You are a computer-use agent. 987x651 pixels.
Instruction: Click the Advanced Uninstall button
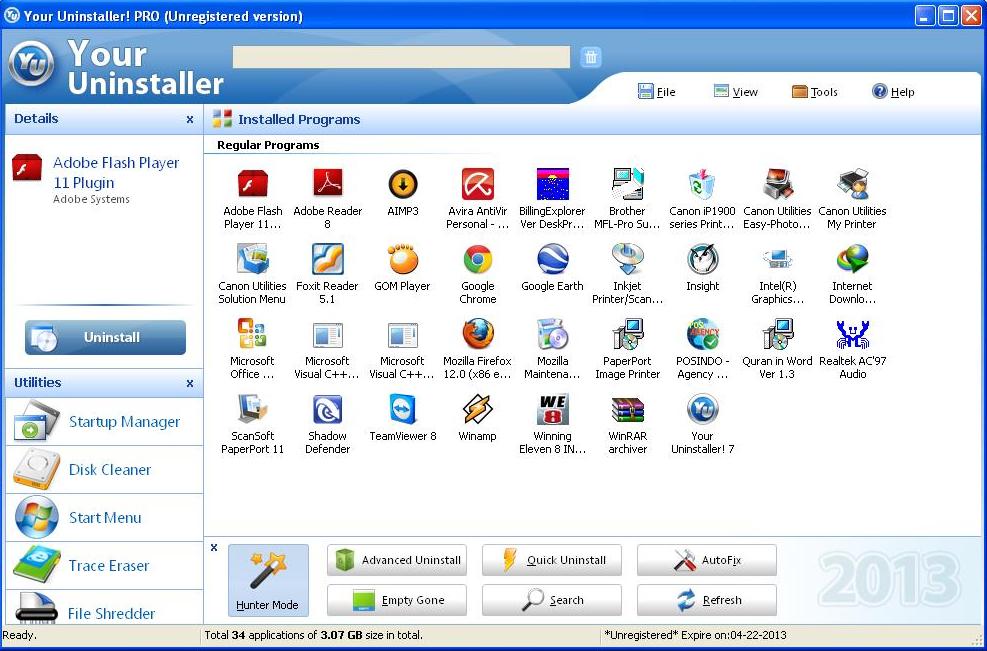tap(397, 560)
